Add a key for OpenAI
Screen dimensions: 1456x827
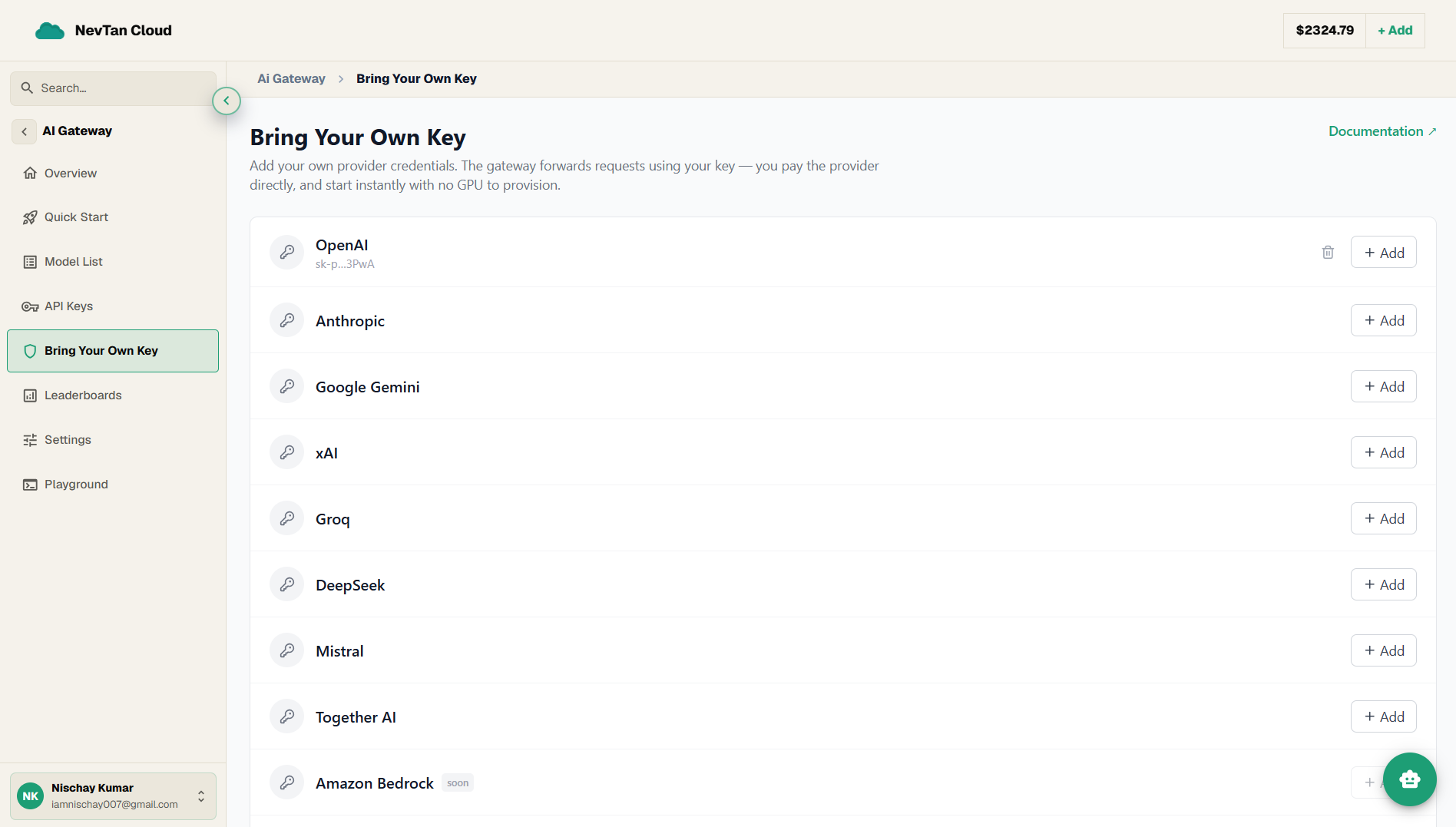click(1384, 252)
